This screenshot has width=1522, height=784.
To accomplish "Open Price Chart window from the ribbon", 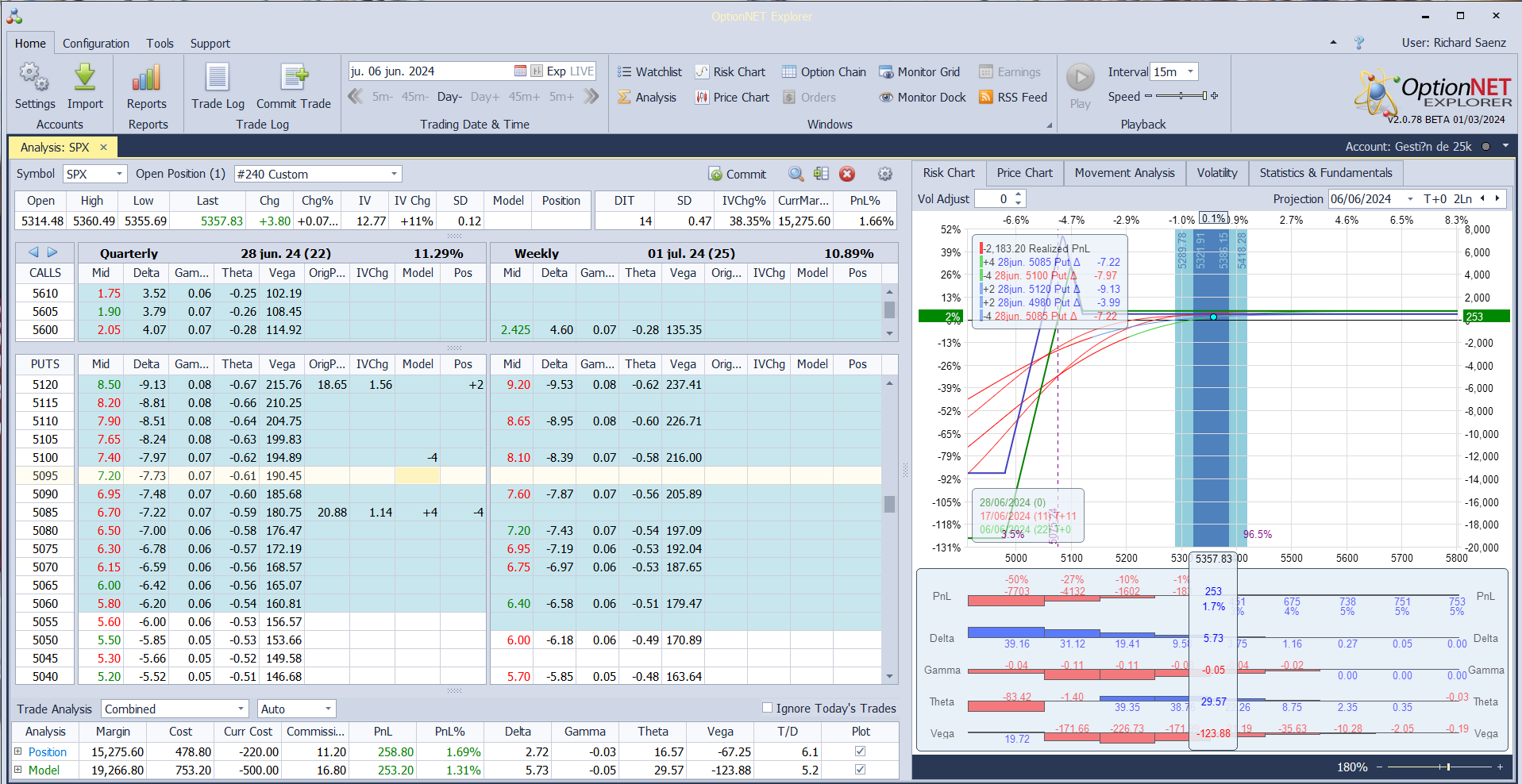I will pyautogui.click(x=732, y=97).
